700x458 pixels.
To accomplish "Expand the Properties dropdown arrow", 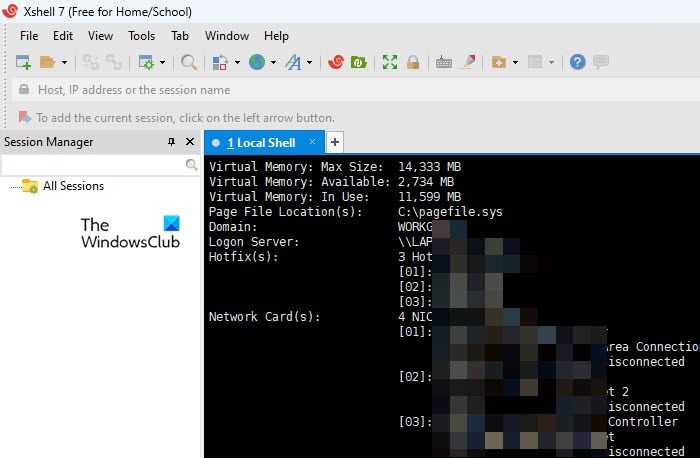I will click(162, 62).
